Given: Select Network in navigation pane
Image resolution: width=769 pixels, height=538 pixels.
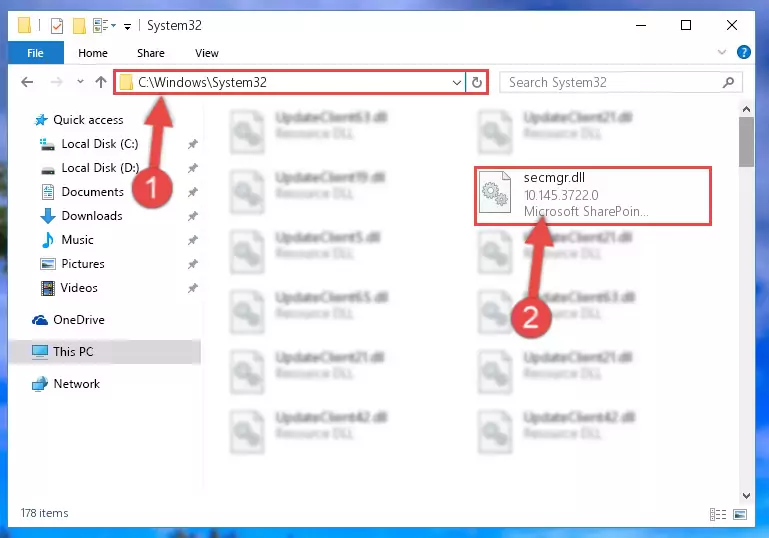Looking at the screenshot, I should coord(77,384).
